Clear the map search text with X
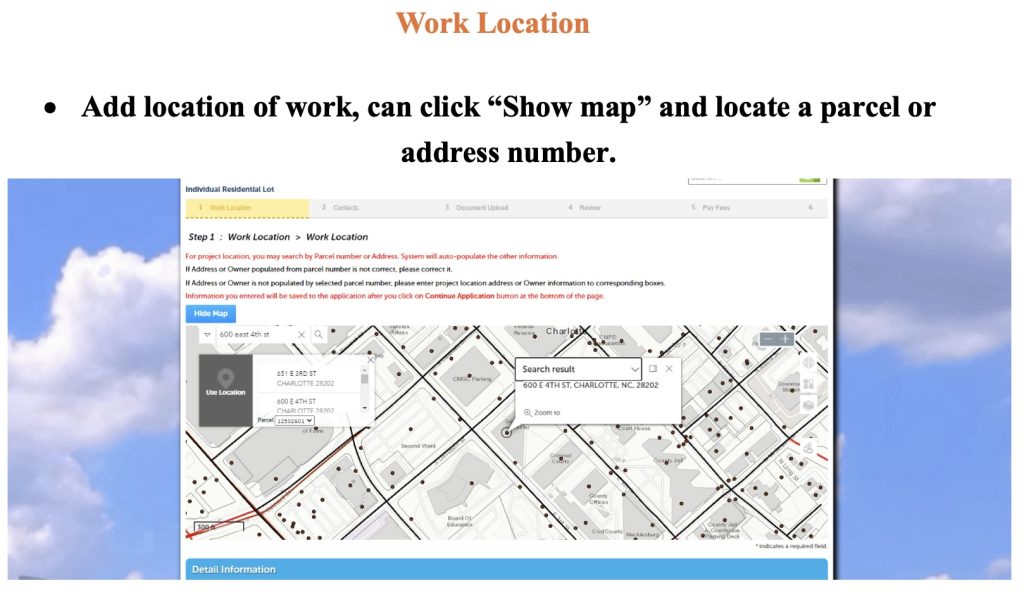The height and width of the screenshot is (595, 1024). click(302, 335)
